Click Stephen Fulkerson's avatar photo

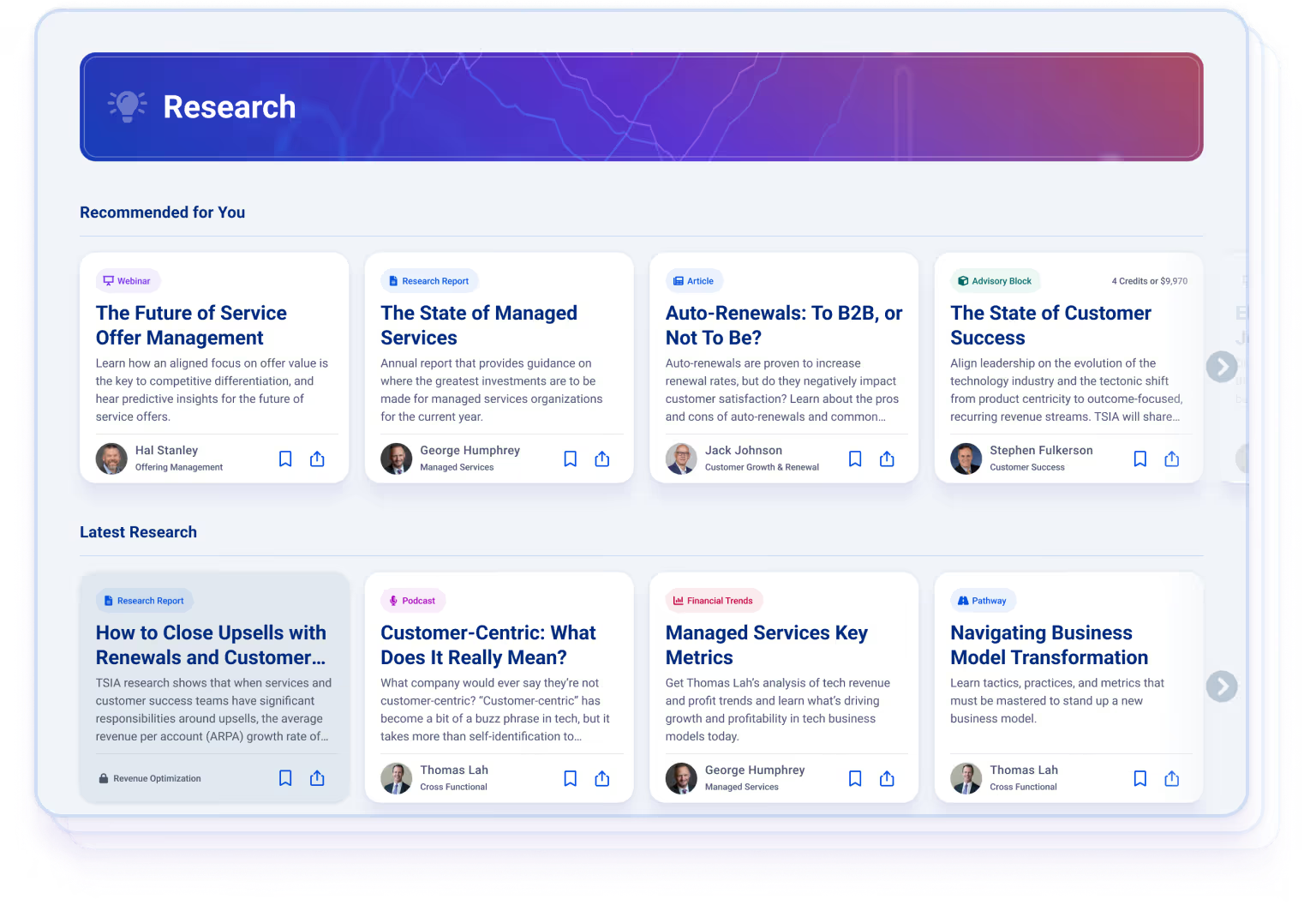tap(966, 458)
